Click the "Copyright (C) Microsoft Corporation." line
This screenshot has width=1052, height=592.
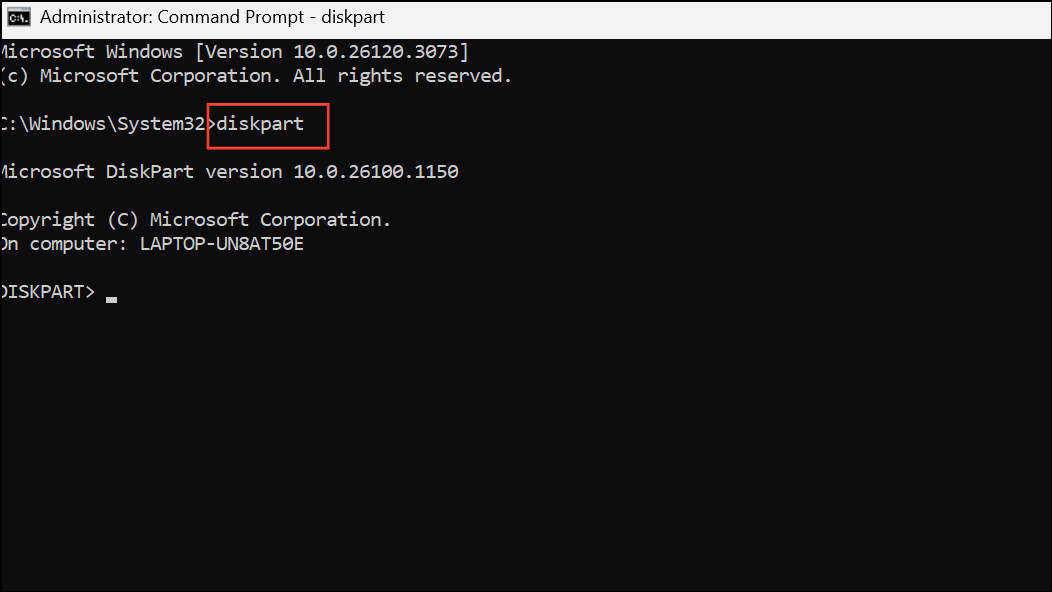pos(196,220)
